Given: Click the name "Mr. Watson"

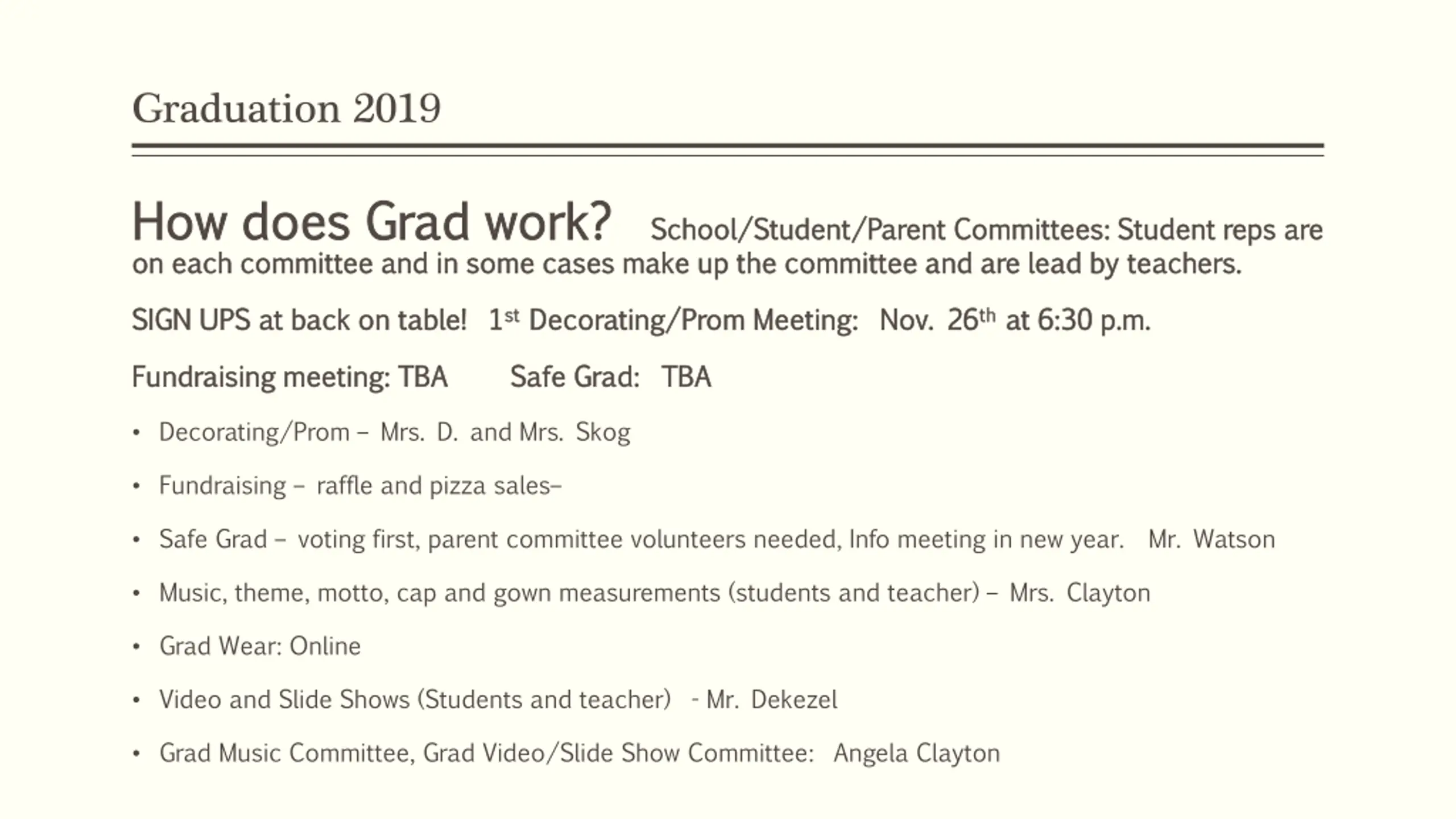Looking at the screenshot, I should point(1211,540).
